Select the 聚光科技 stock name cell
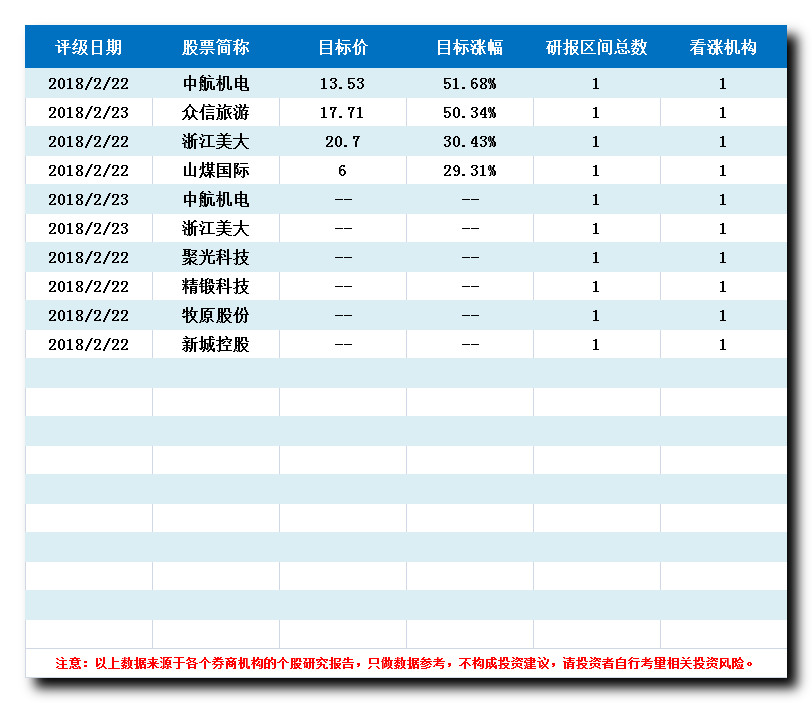The width and height of the screenshot is (812, 703). 215,257
